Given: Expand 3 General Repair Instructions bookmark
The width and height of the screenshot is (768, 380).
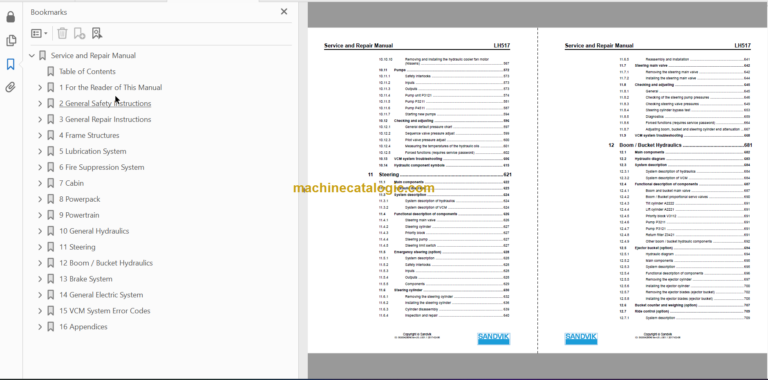Looking at the screenshot, I should pyautogui.click(x=40, y=119).
